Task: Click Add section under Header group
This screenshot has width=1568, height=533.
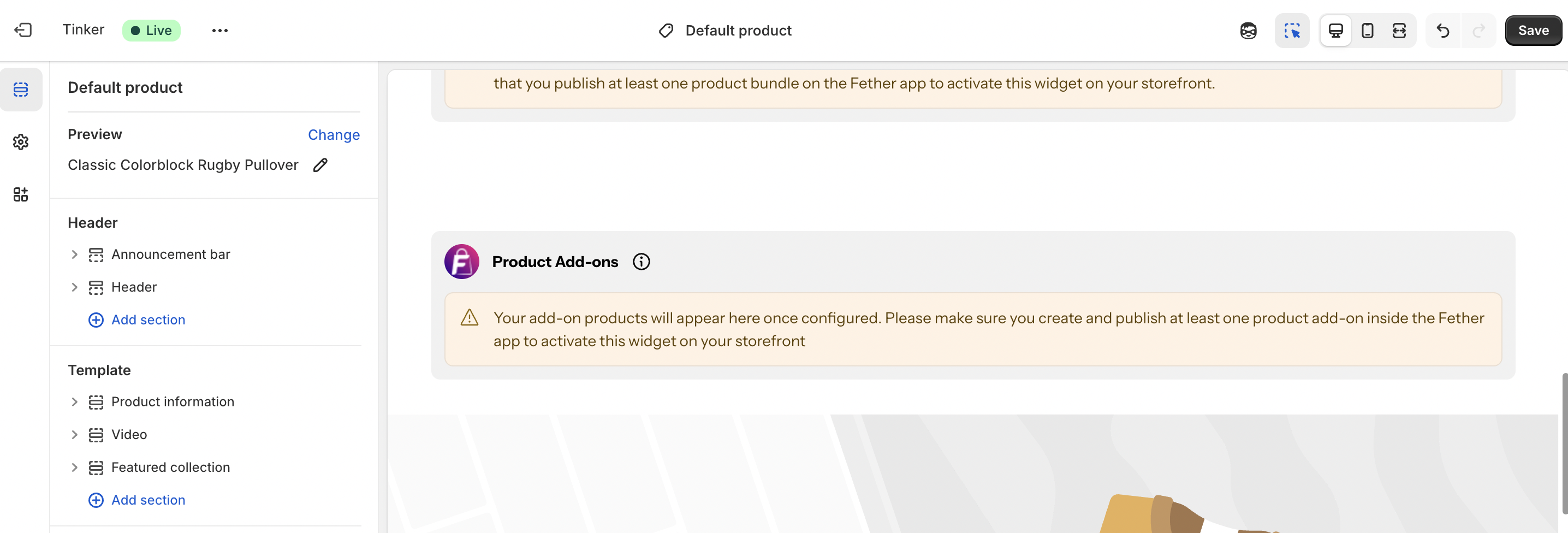Action: pyautogui.click(x=148, y=320)
